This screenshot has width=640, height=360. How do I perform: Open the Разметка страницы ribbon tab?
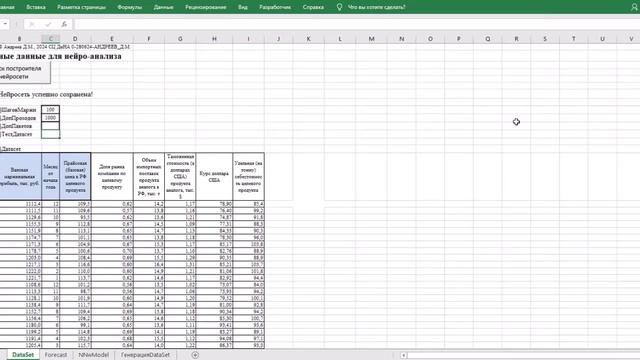coord(81,7)
